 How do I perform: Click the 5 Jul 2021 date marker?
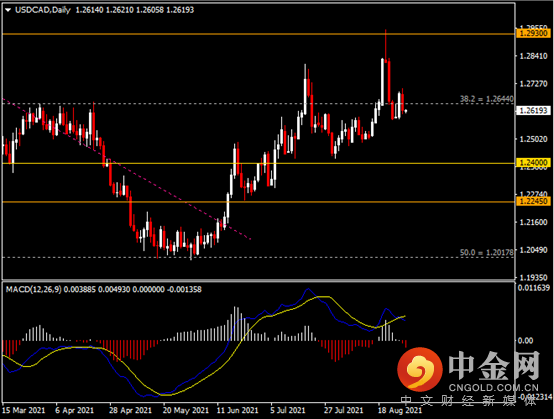pos(288,410)
